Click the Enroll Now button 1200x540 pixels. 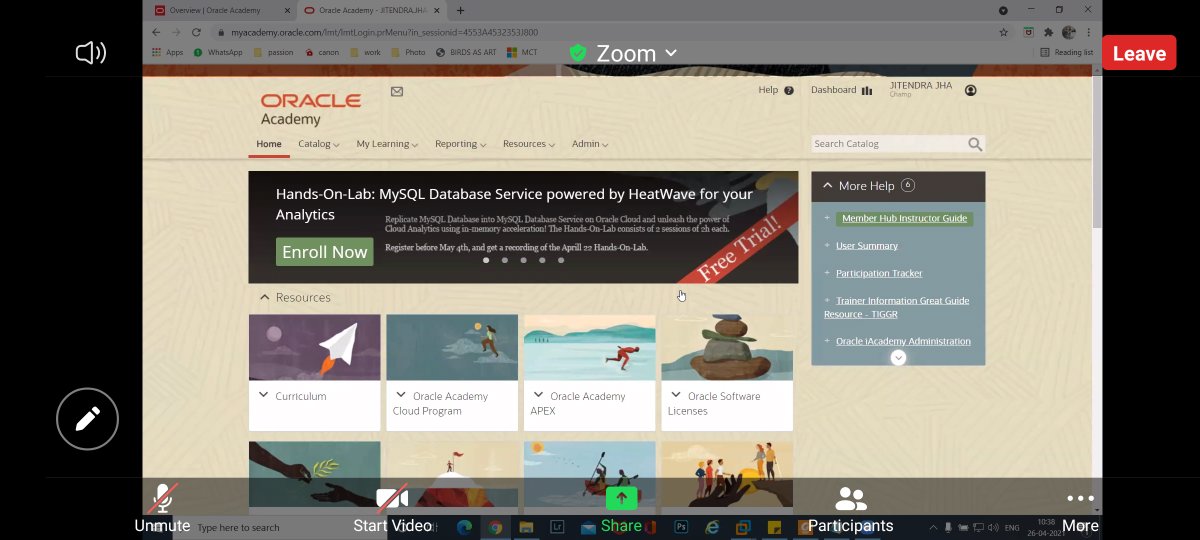(324, 252)
